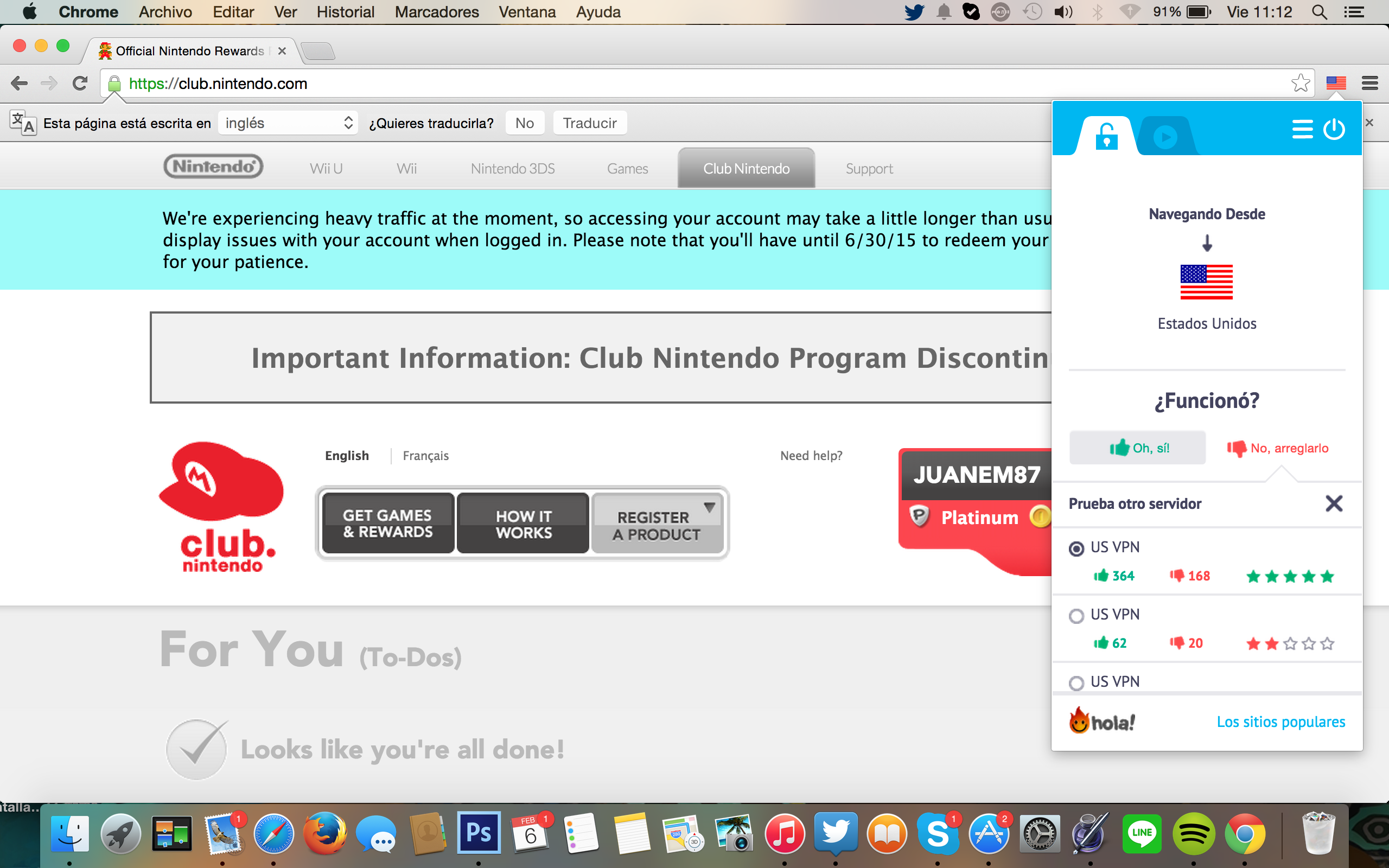Open Spotify from the Dock
Screen dimensions: 1389x868
(x=1193, y=833)
